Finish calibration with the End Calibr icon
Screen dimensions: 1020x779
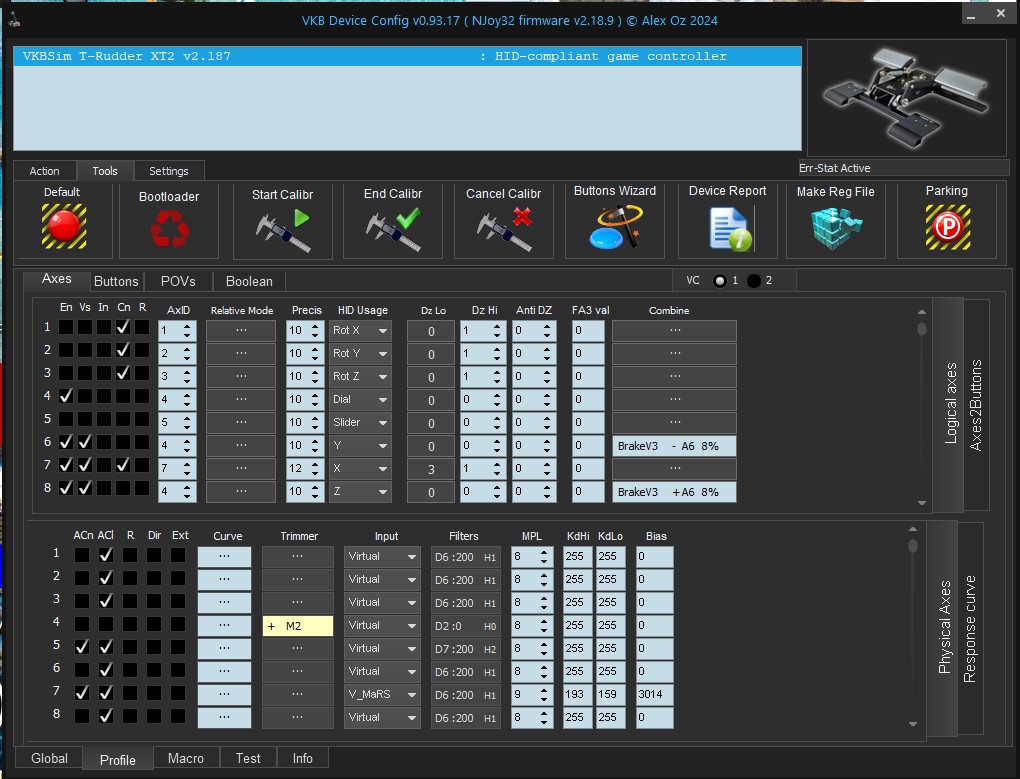[393, 230]
